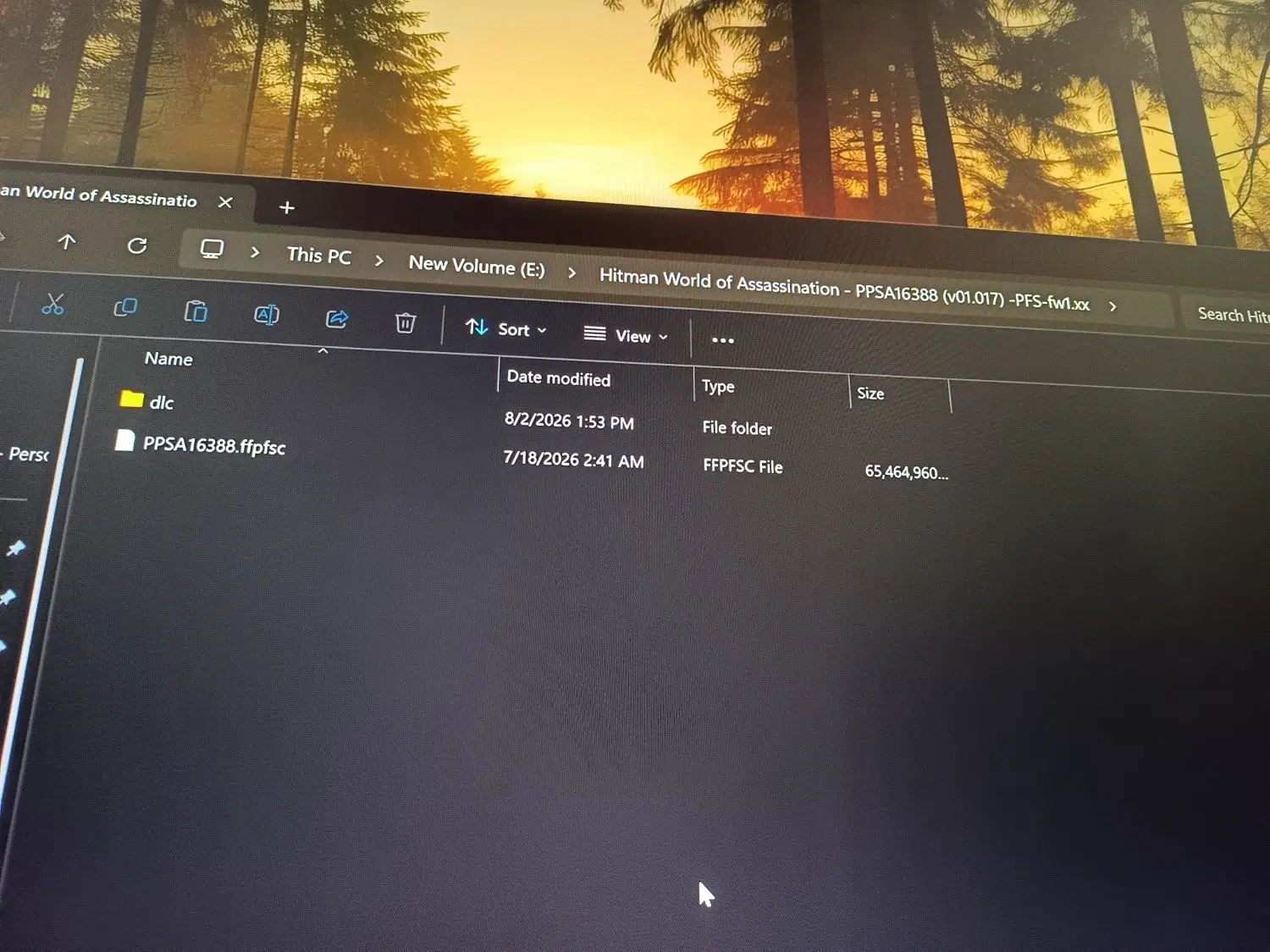1270x952 pixels.
Task: Click the computer monitor icon in address bar
Action: [212, 250]
